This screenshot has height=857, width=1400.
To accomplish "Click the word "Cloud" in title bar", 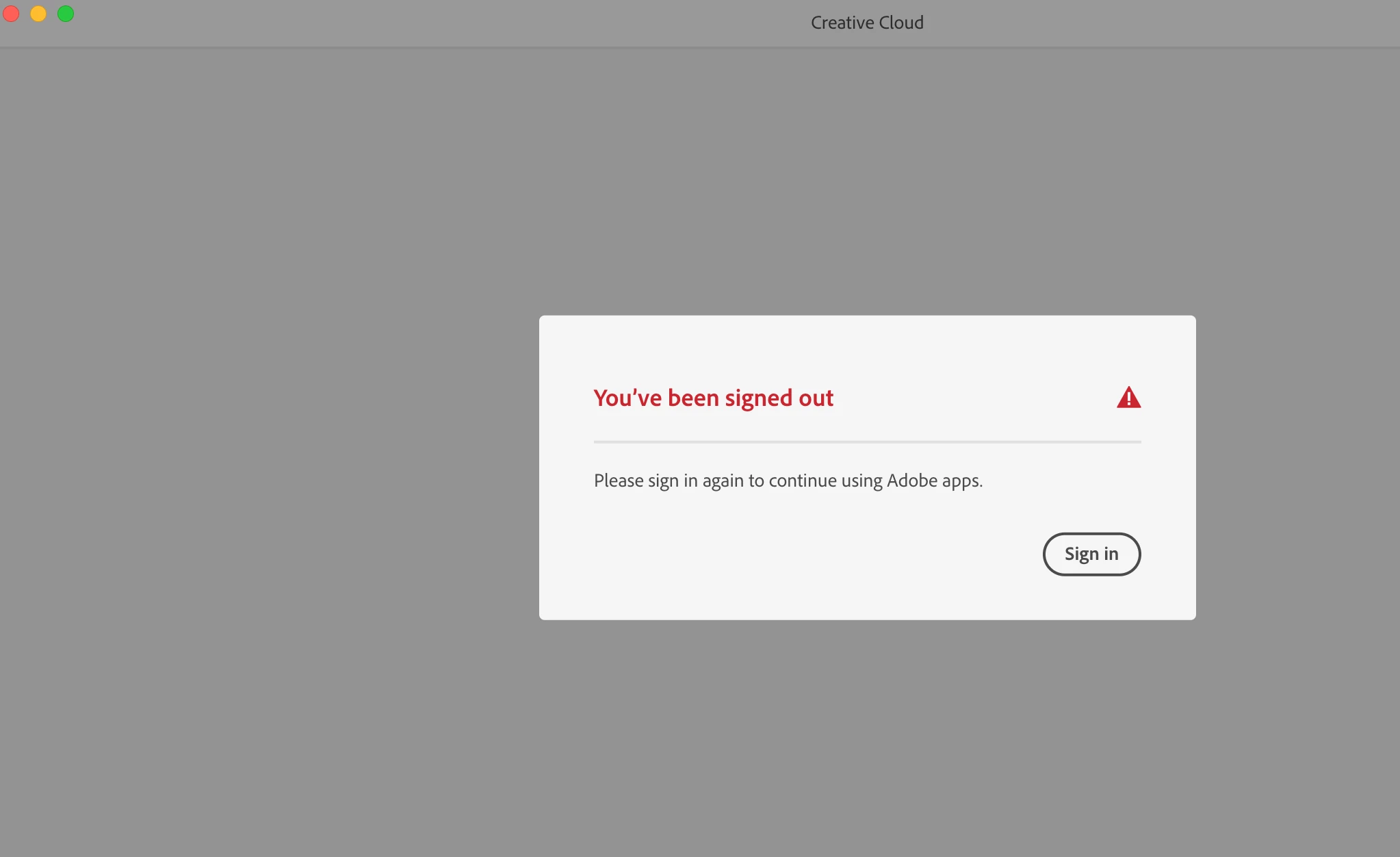I will pos(900,23).
